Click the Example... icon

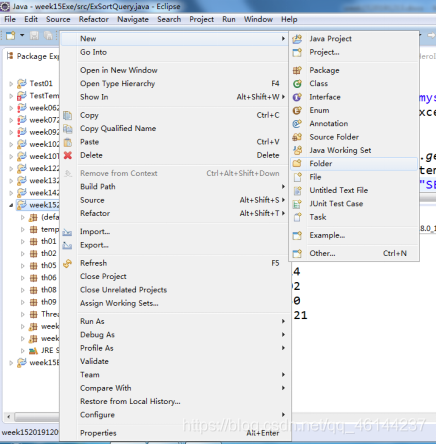click(297, 235)
